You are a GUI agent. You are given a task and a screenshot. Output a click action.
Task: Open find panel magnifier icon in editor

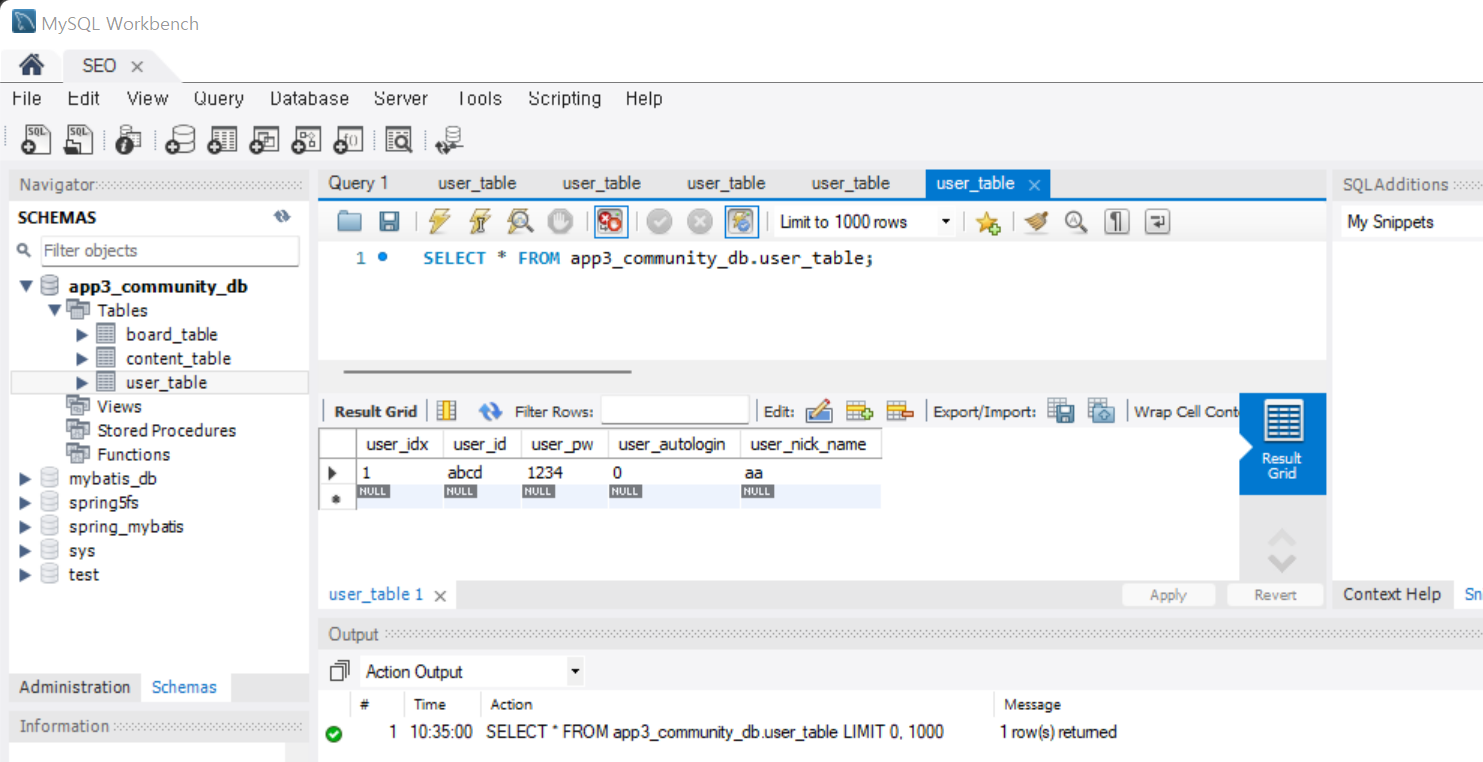(x=1076, y=222)
